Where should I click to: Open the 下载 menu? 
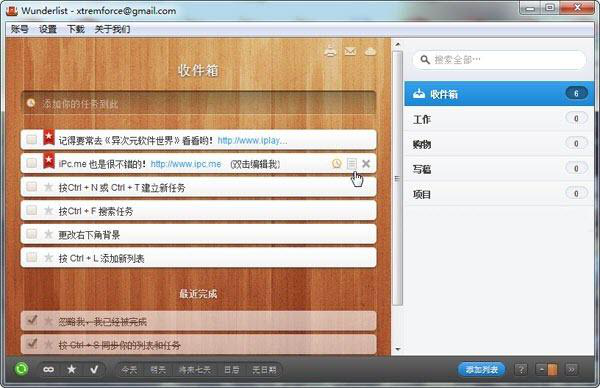pyautogui.click(x=76, y=29)
